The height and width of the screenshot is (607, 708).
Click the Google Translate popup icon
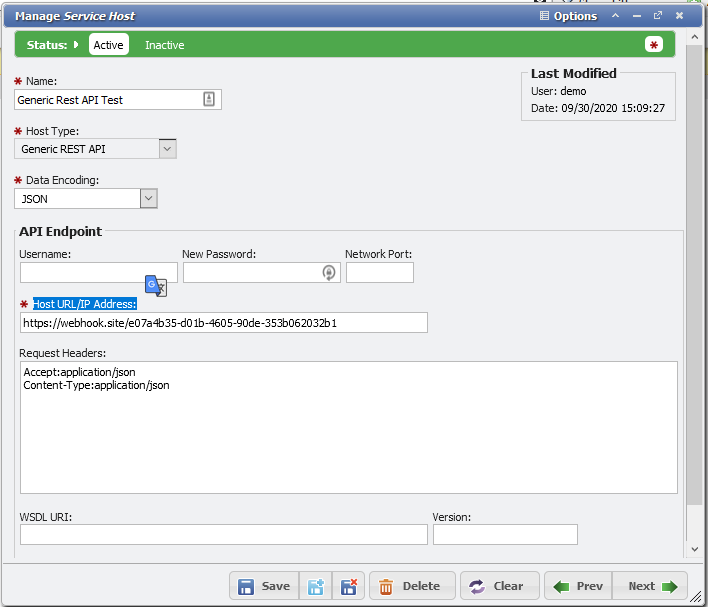[155, 285]
